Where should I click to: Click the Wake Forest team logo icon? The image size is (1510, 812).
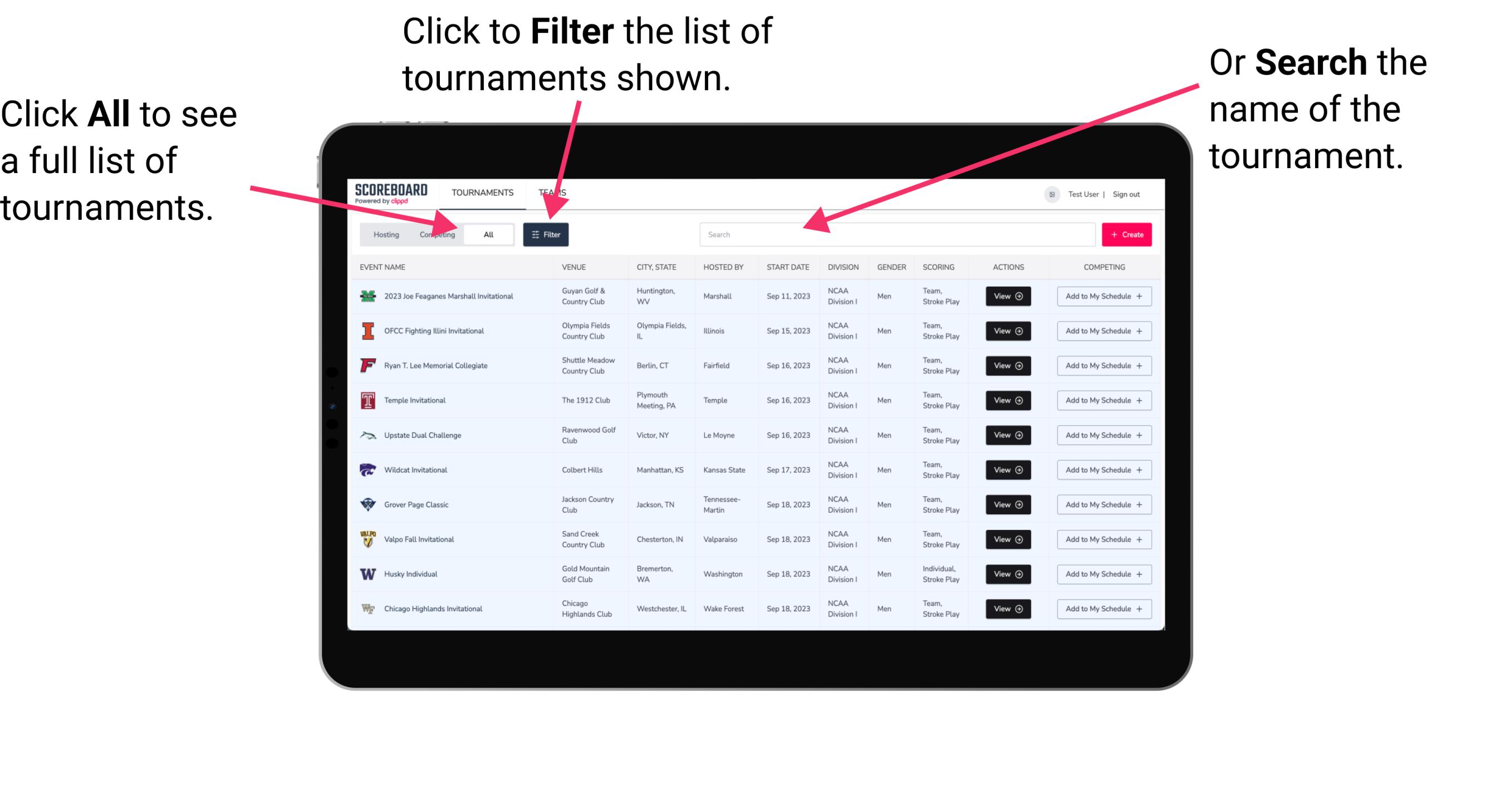(x=367, y=608)
